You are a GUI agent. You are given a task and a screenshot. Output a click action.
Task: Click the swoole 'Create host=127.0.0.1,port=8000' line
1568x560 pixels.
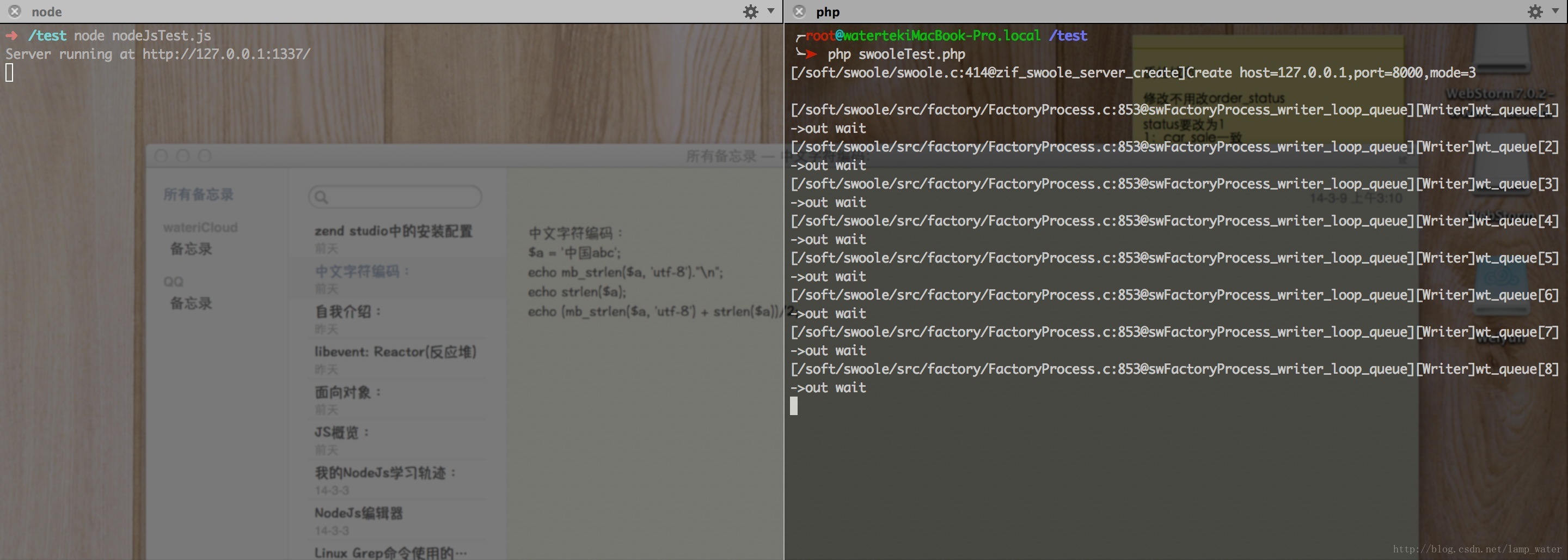pos(1133,72)
